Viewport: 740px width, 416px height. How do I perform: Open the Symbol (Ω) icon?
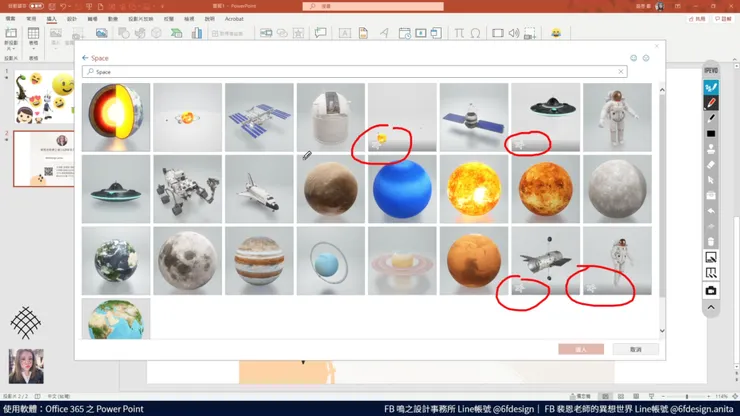(x=475, y=33)
